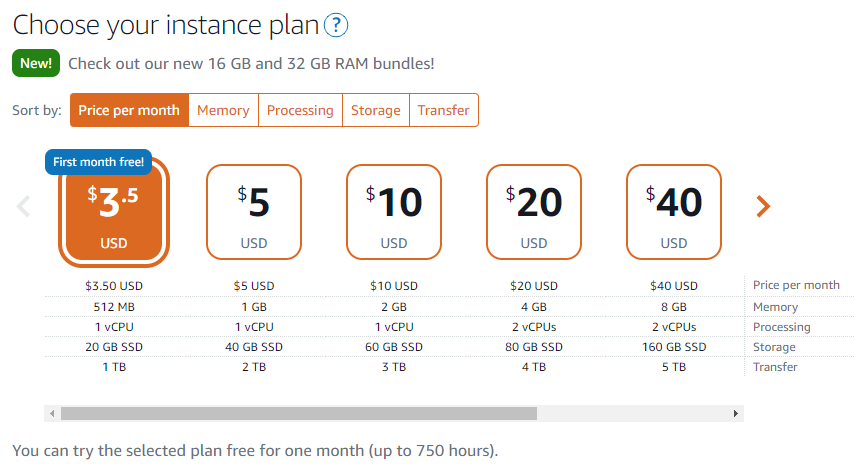Screen dimensions: 855x472
Task: Click the scrollbar left arrow
Action: (x=52, y=413)
